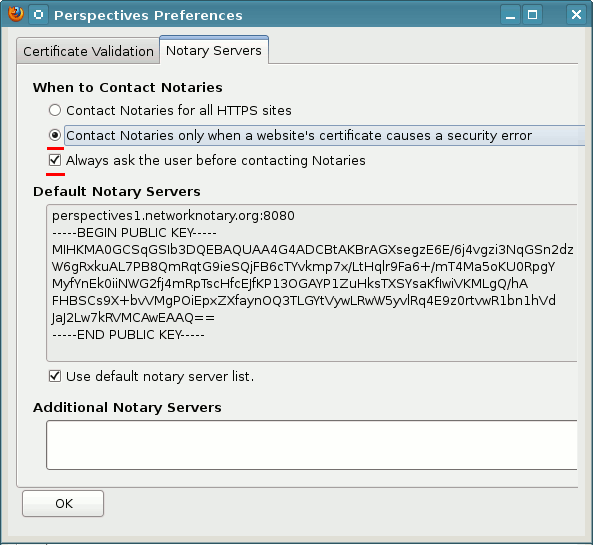Maximize the Perspectives Preferences window

pos(532,15)
